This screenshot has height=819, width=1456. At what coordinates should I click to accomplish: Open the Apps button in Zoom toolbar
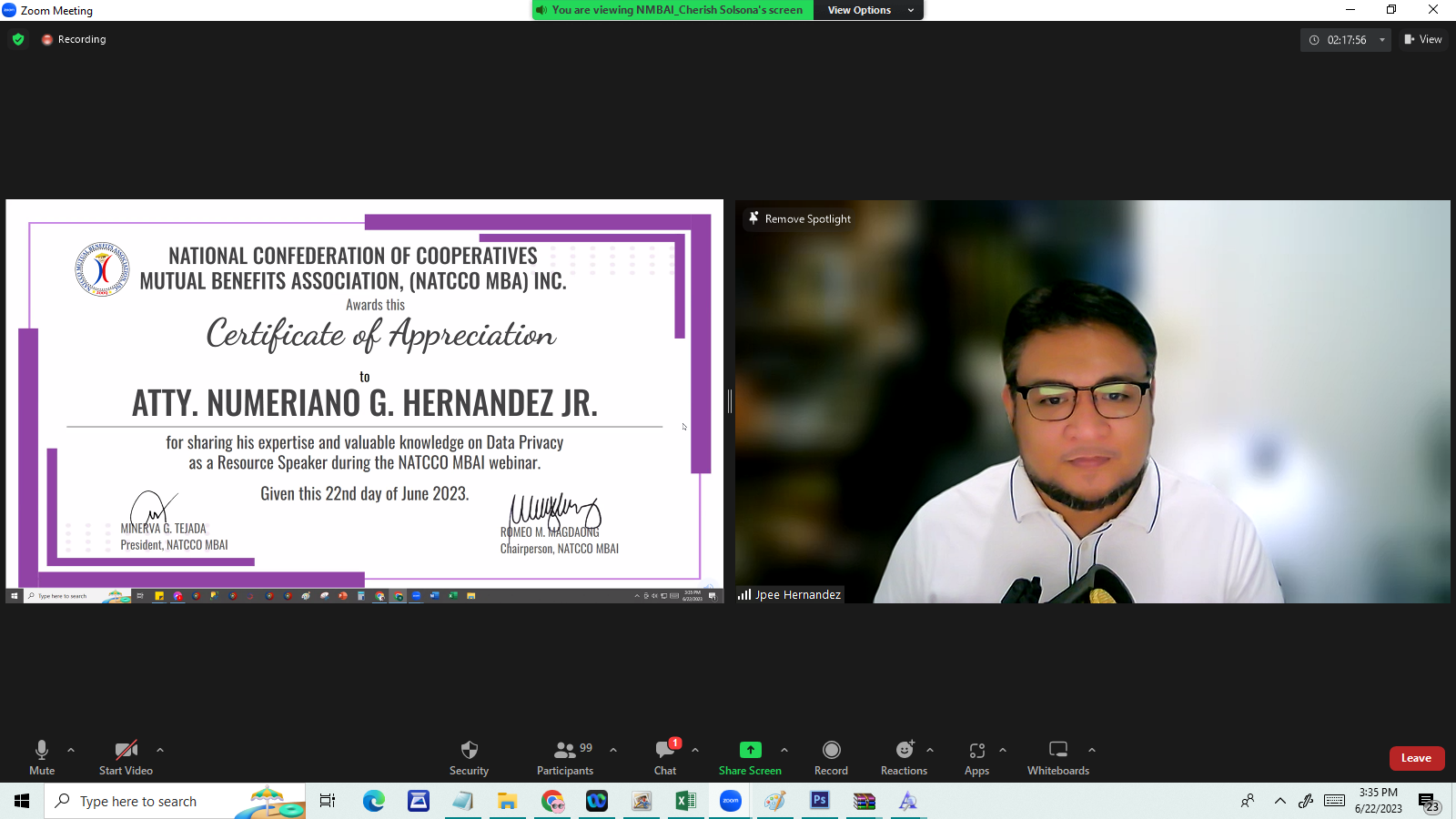click(976, 757)
